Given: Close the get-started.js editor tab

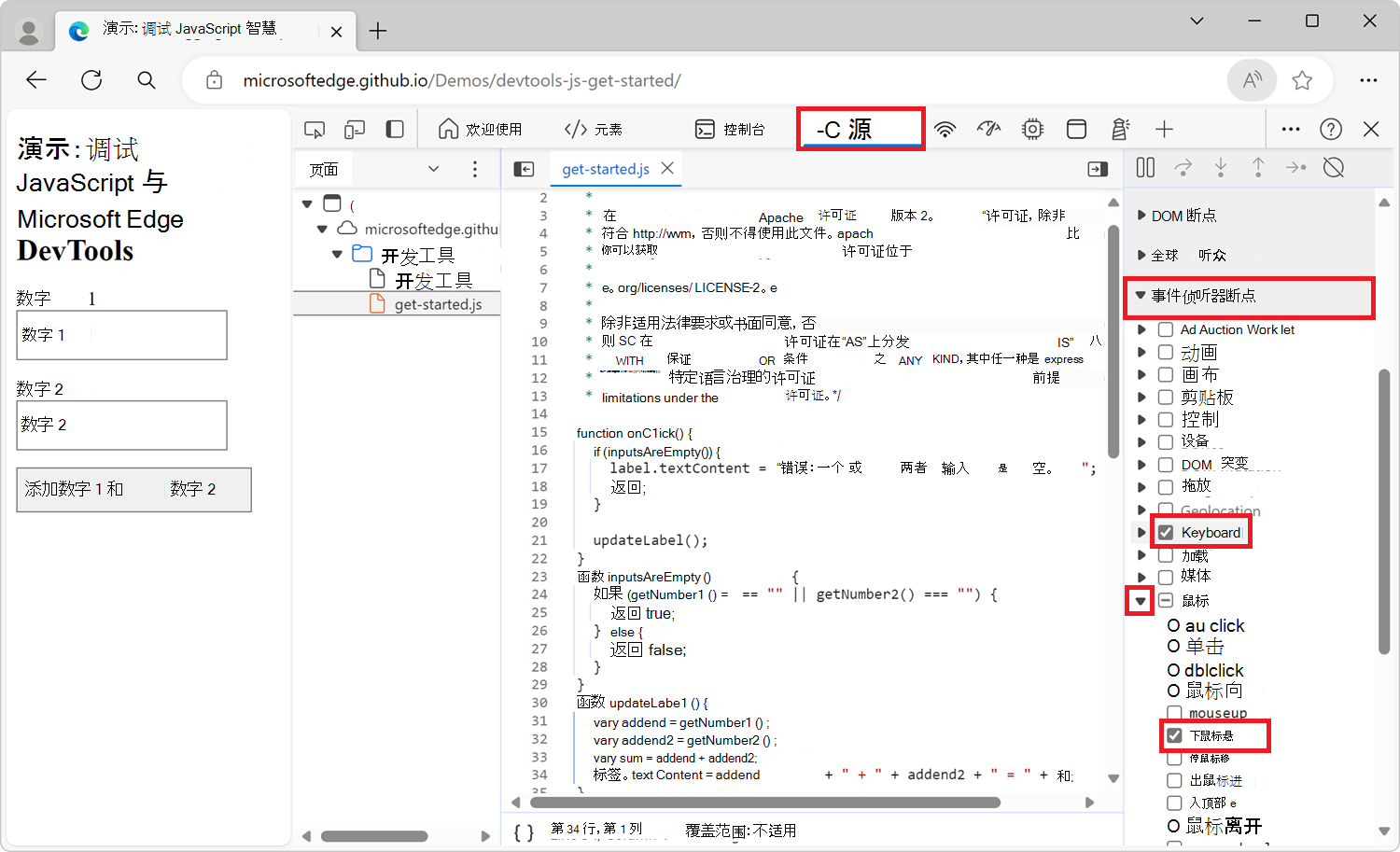Looking at the screenshot, I should (667, 169).
